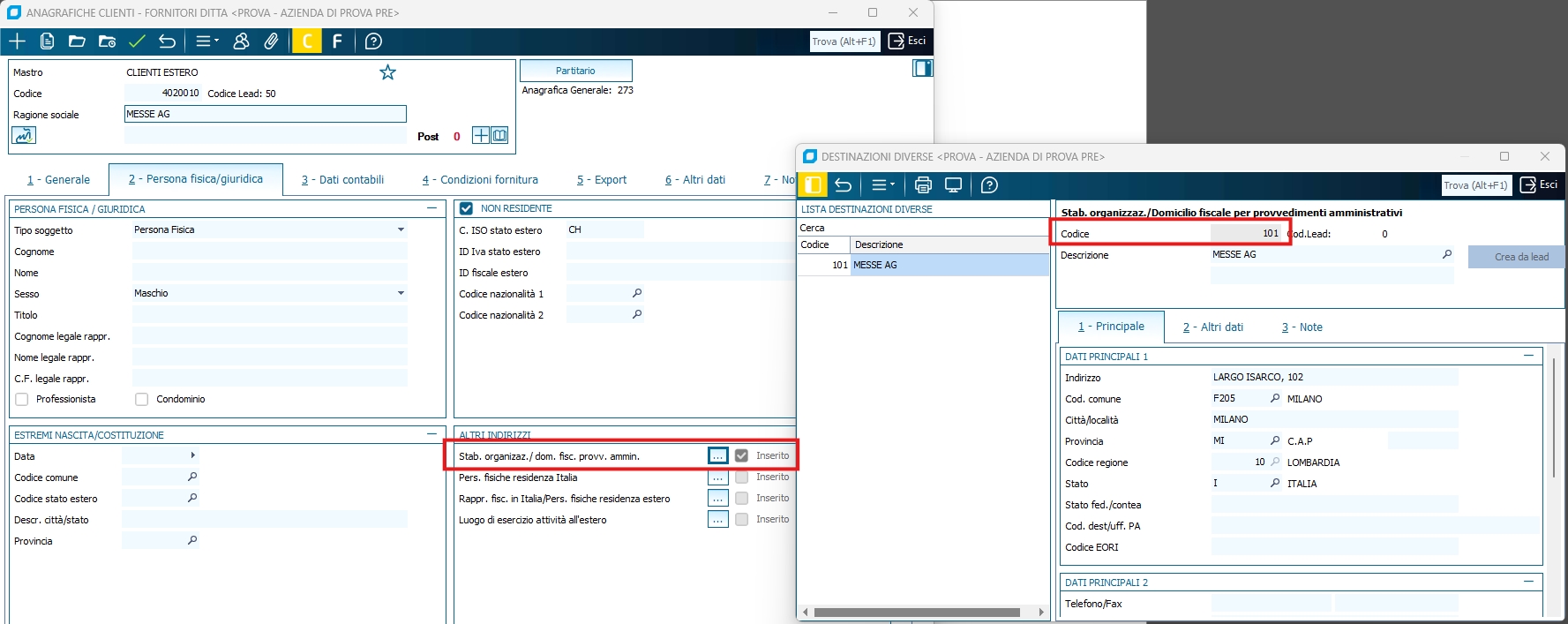Image resolution: width=1568 pixels, height=624 pixels.
Task: Collapse the Dati Principali 2 section
Action: (1528, 582)
